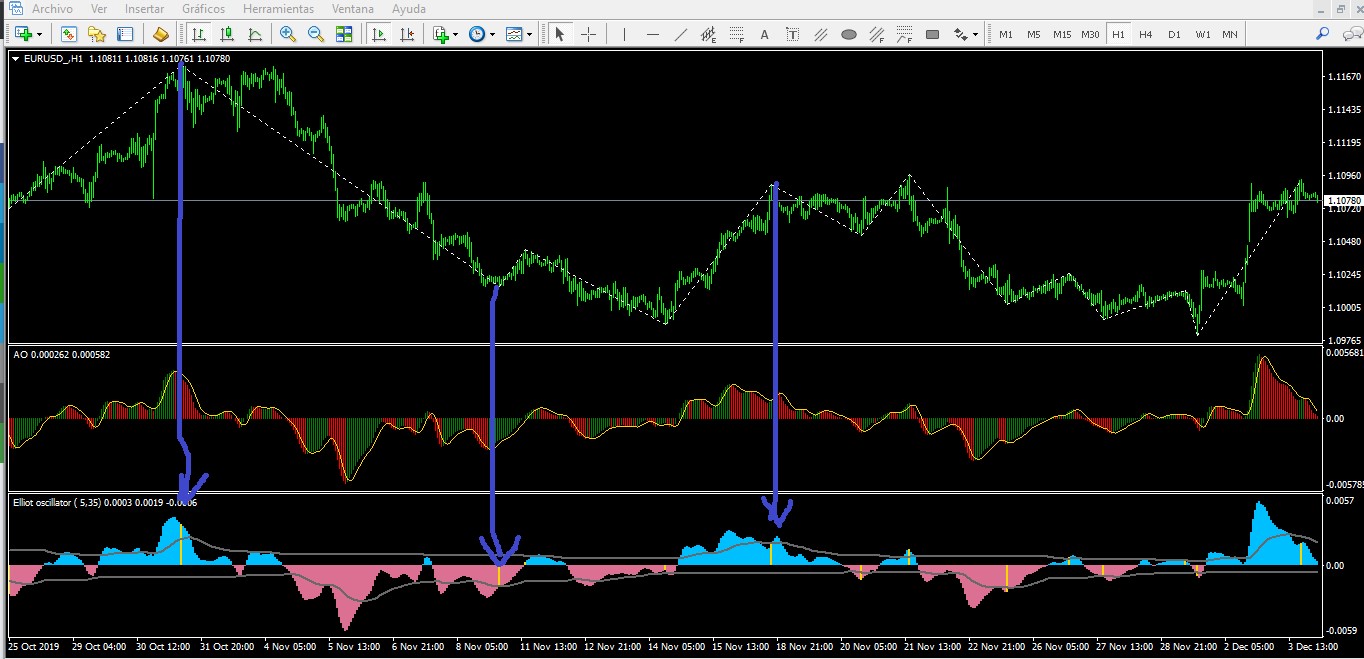1364x659 pixels.
Task: Select the draw ellipse tool
Action: tap(849, 34)
